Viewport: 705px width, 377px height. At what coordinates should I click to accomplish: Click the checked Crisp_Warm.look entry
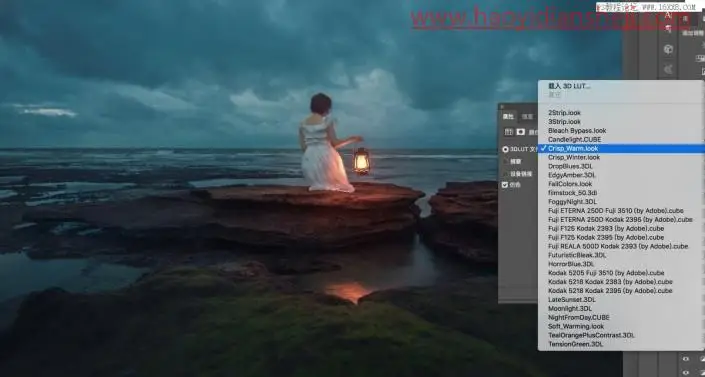[621, 148]
